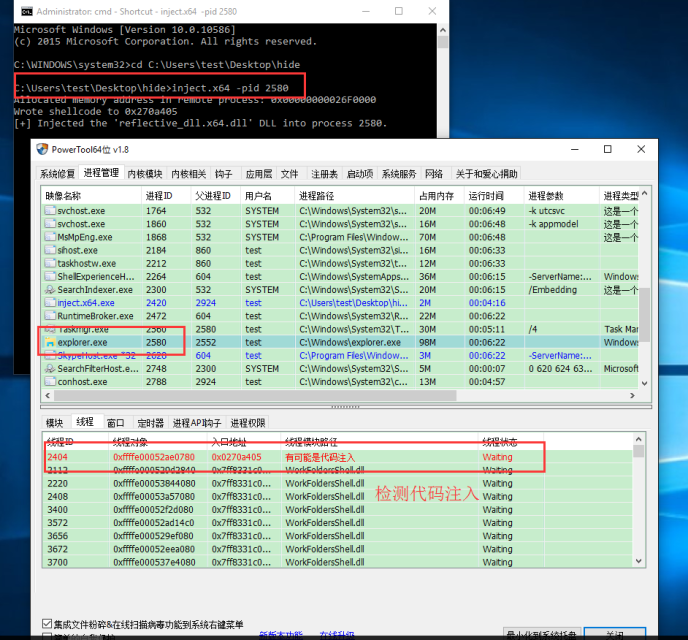Click the MsMpEng.exe process icon

(50, 237)
